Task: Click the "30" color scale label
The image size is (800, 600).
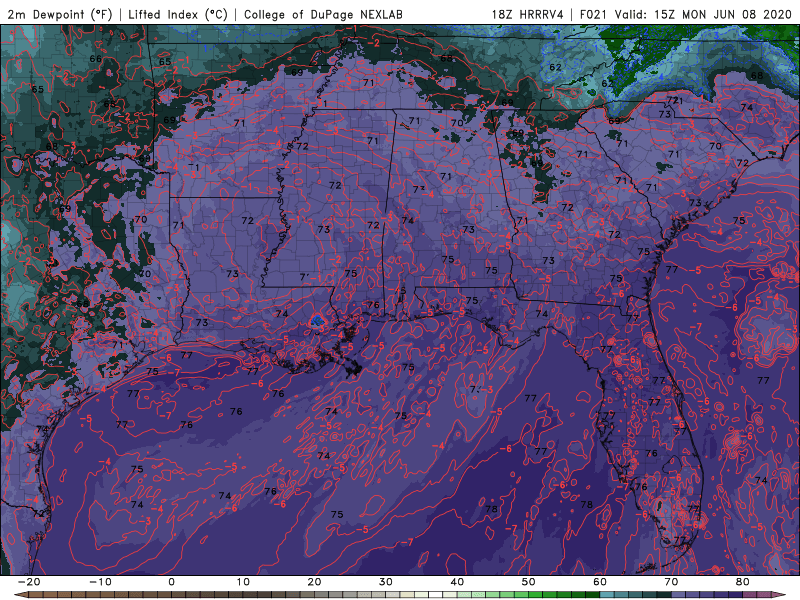Action: pos(386,582)
